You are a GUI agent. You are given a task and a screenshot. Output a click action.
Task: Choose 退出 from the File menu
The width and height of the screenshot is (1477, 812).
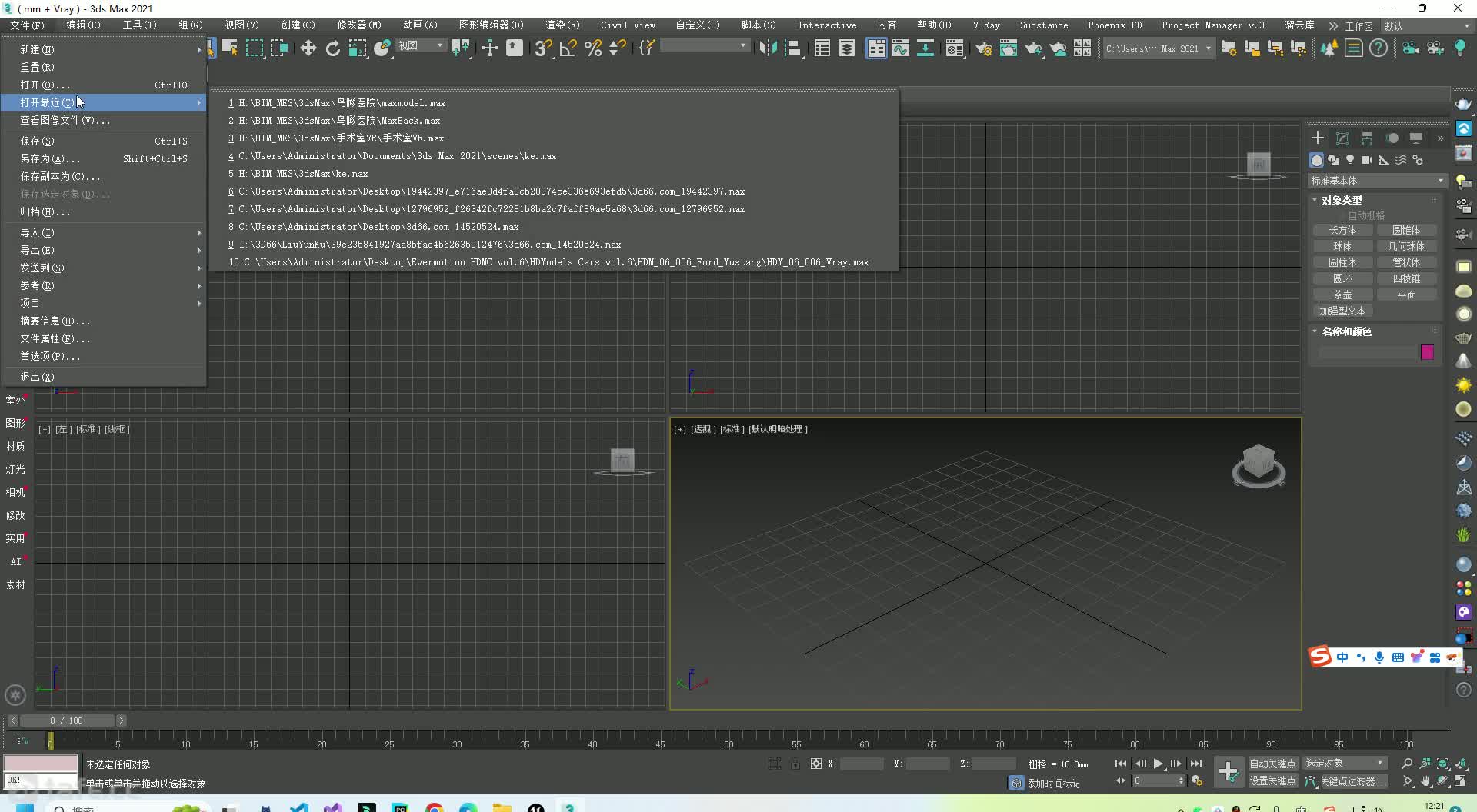pyautogui.click(x=104, y=377)
